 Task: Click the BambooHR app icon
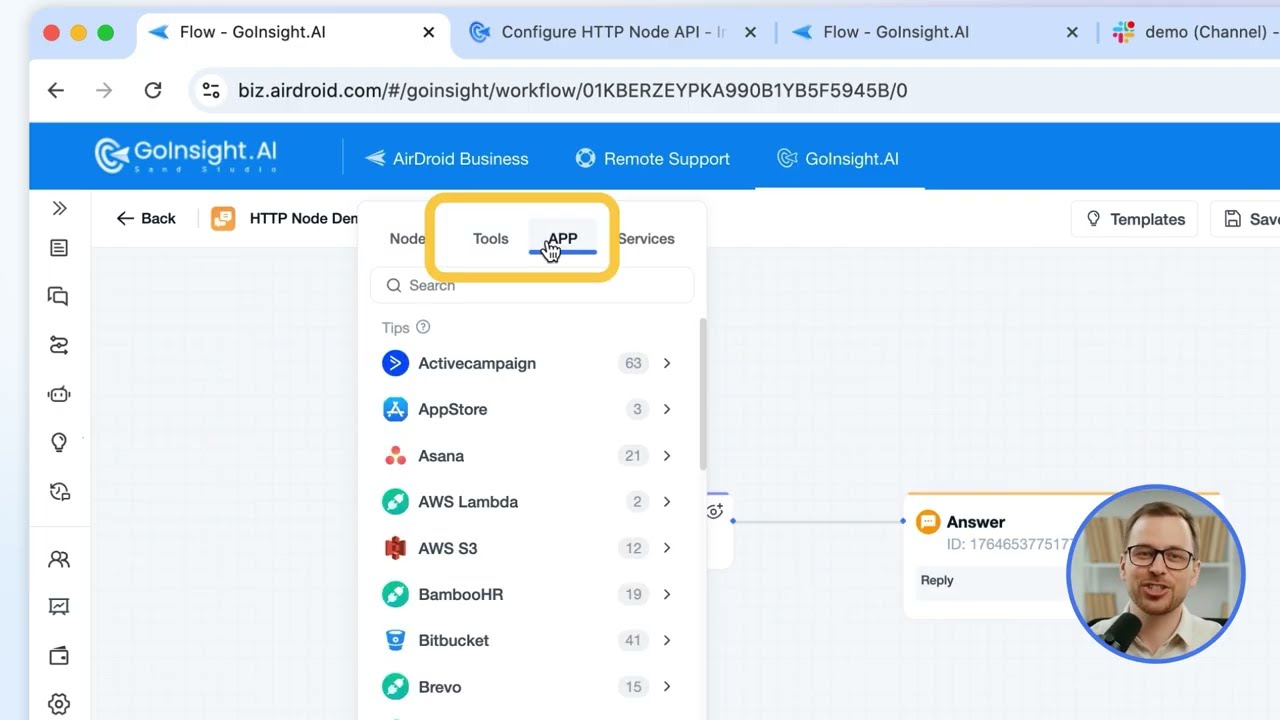395,594
